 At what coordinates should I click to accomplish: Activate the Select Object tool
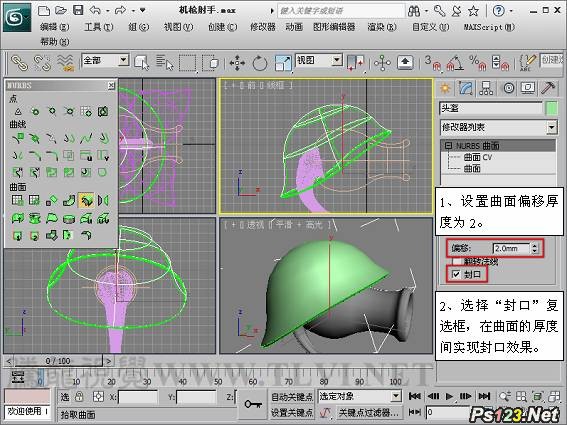pos(141,63)
